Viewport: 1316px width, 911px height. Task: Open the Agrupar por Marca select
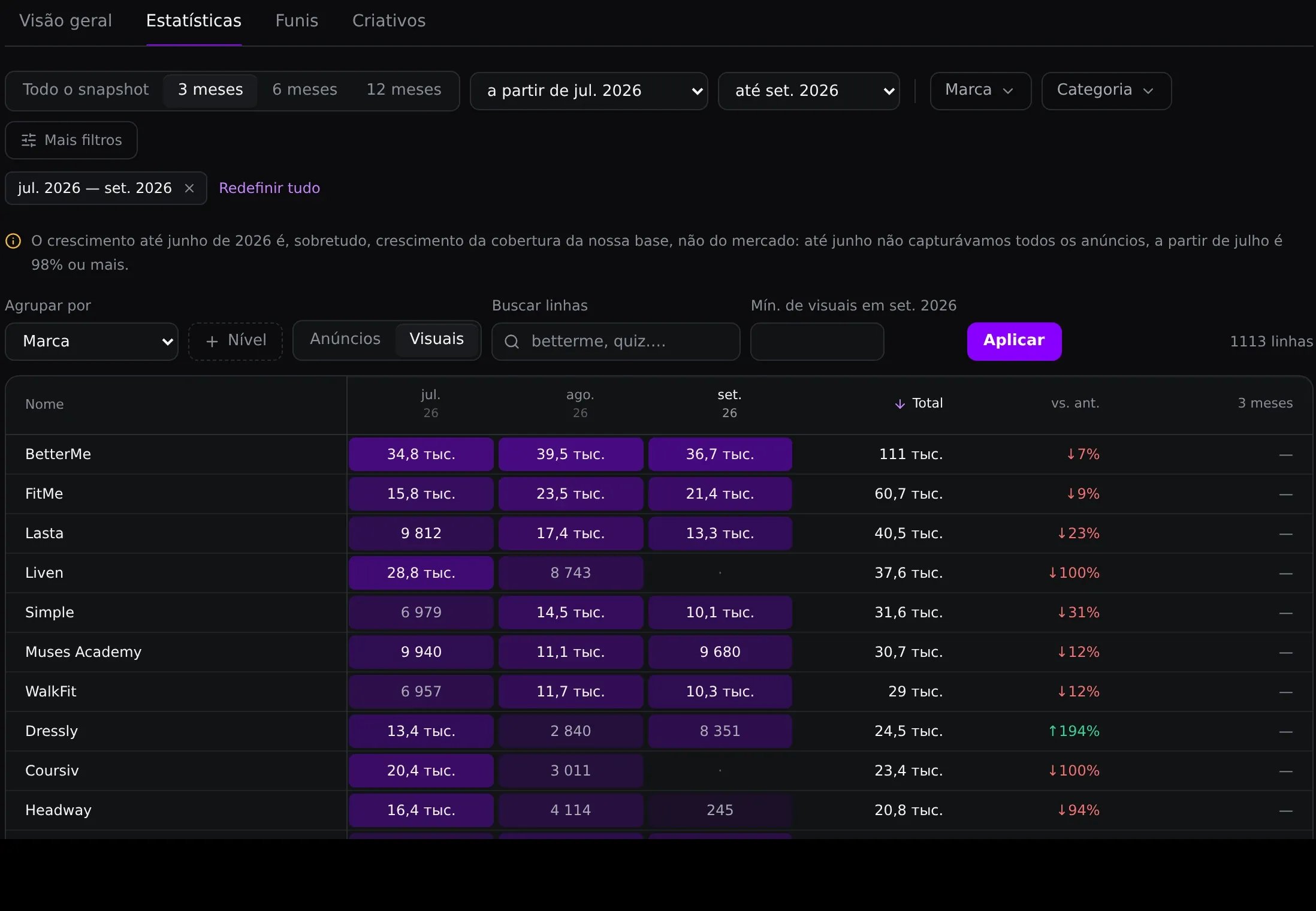point(92,342)
